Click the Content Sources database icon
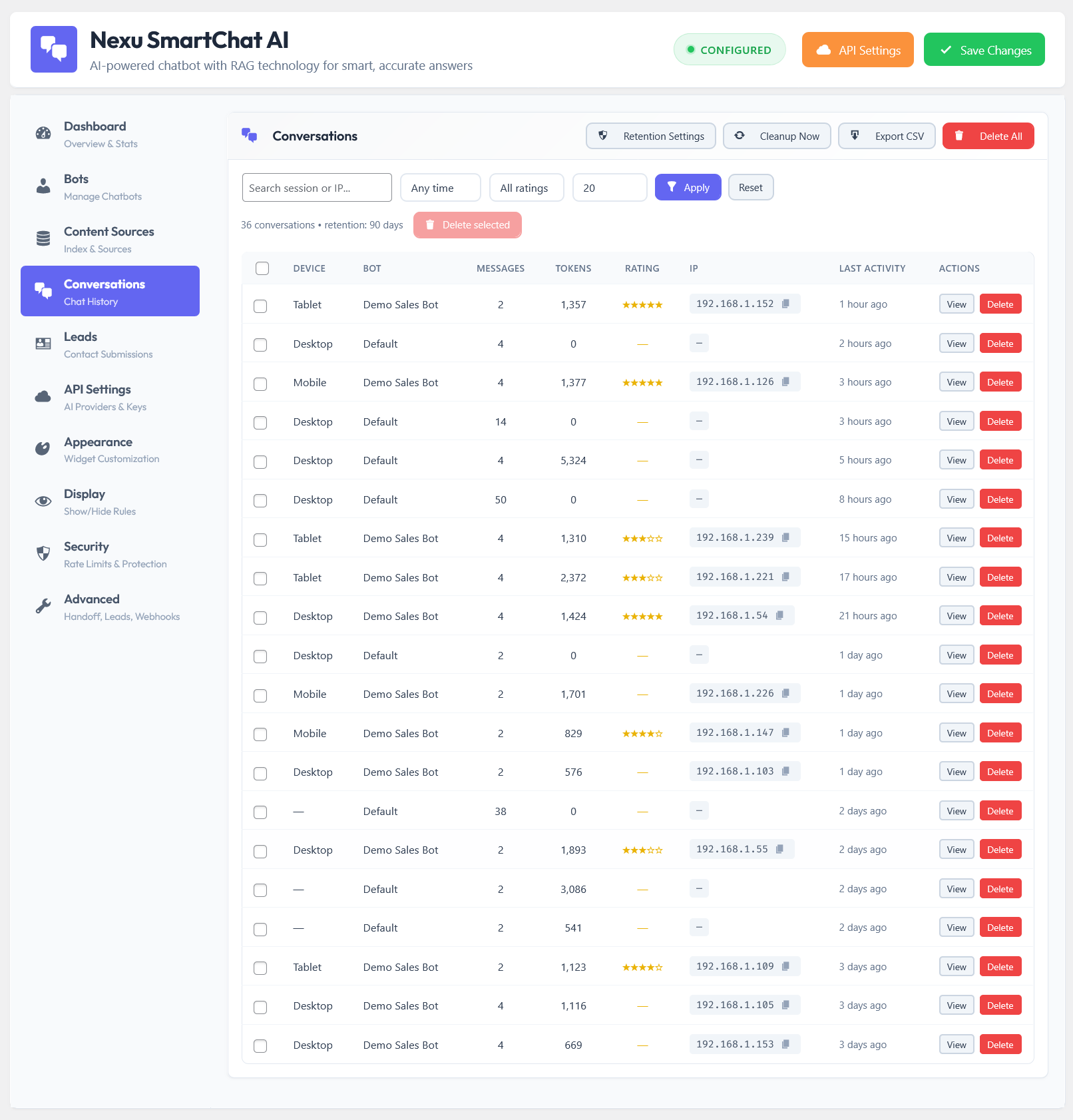This screenshot has width=1073, height=1120. [x=43, y=238]
